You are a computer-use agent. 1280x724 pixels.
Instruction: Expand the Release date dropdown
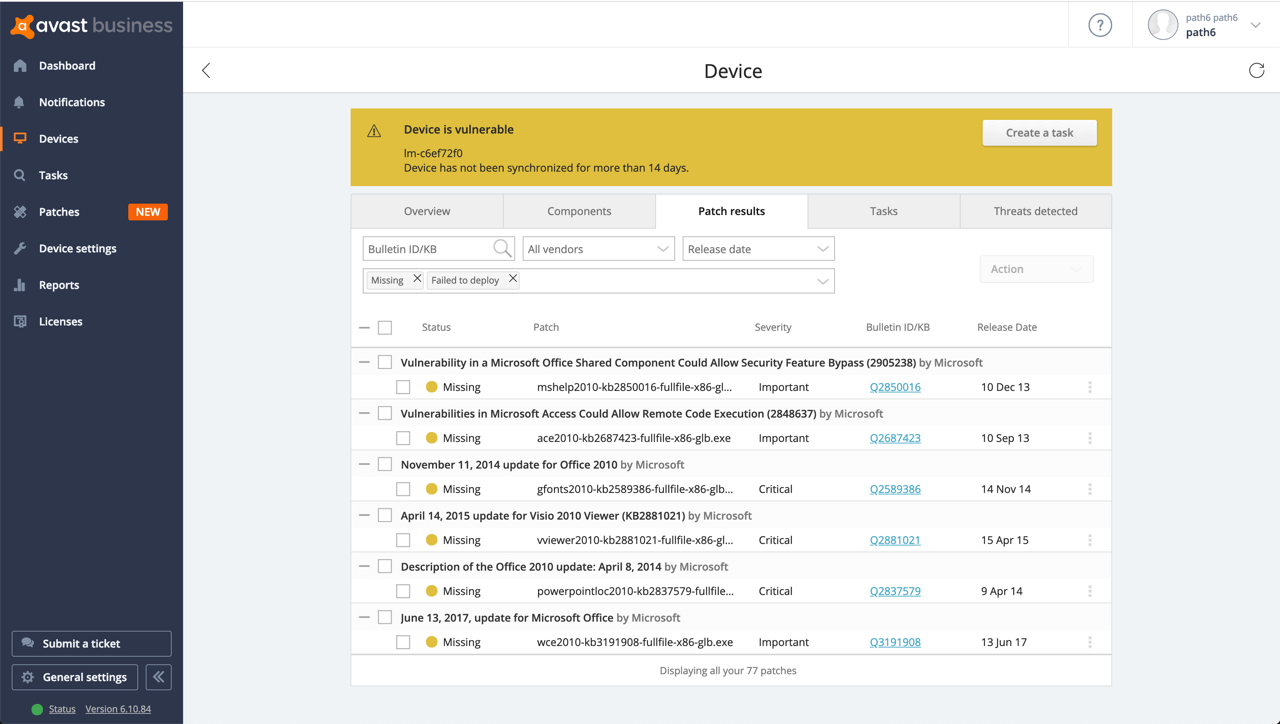tap(758, 249)
